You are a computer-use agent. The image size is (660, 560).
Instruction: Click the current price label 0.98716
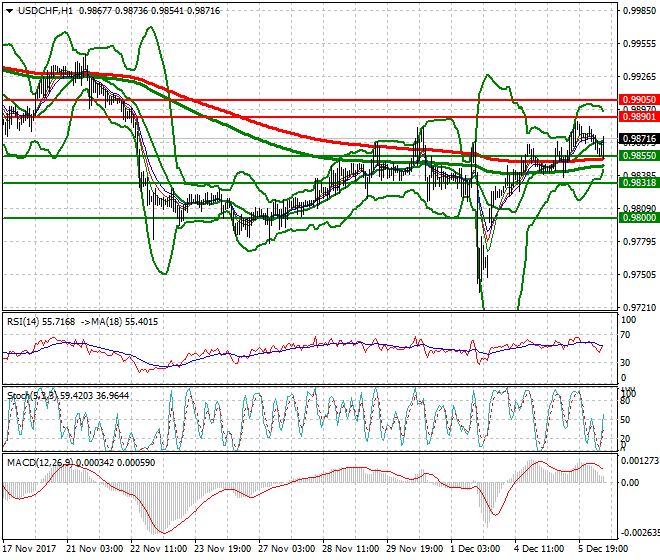pos(637,139)
